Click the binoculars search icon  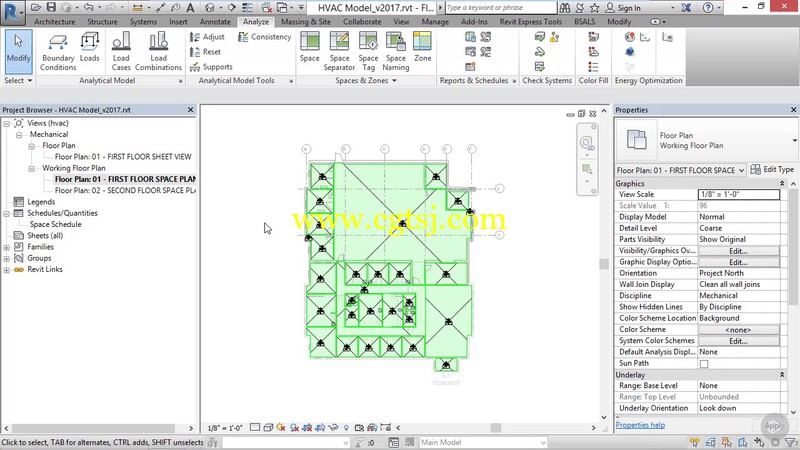[x=565, y=8]
